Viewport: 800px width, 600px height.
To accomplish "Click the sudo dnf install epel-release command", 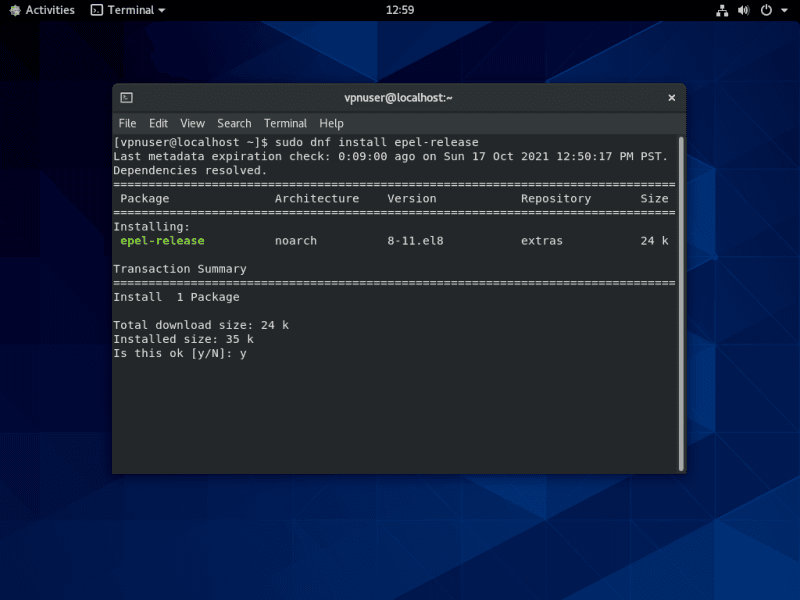I will tap(377, 142).
